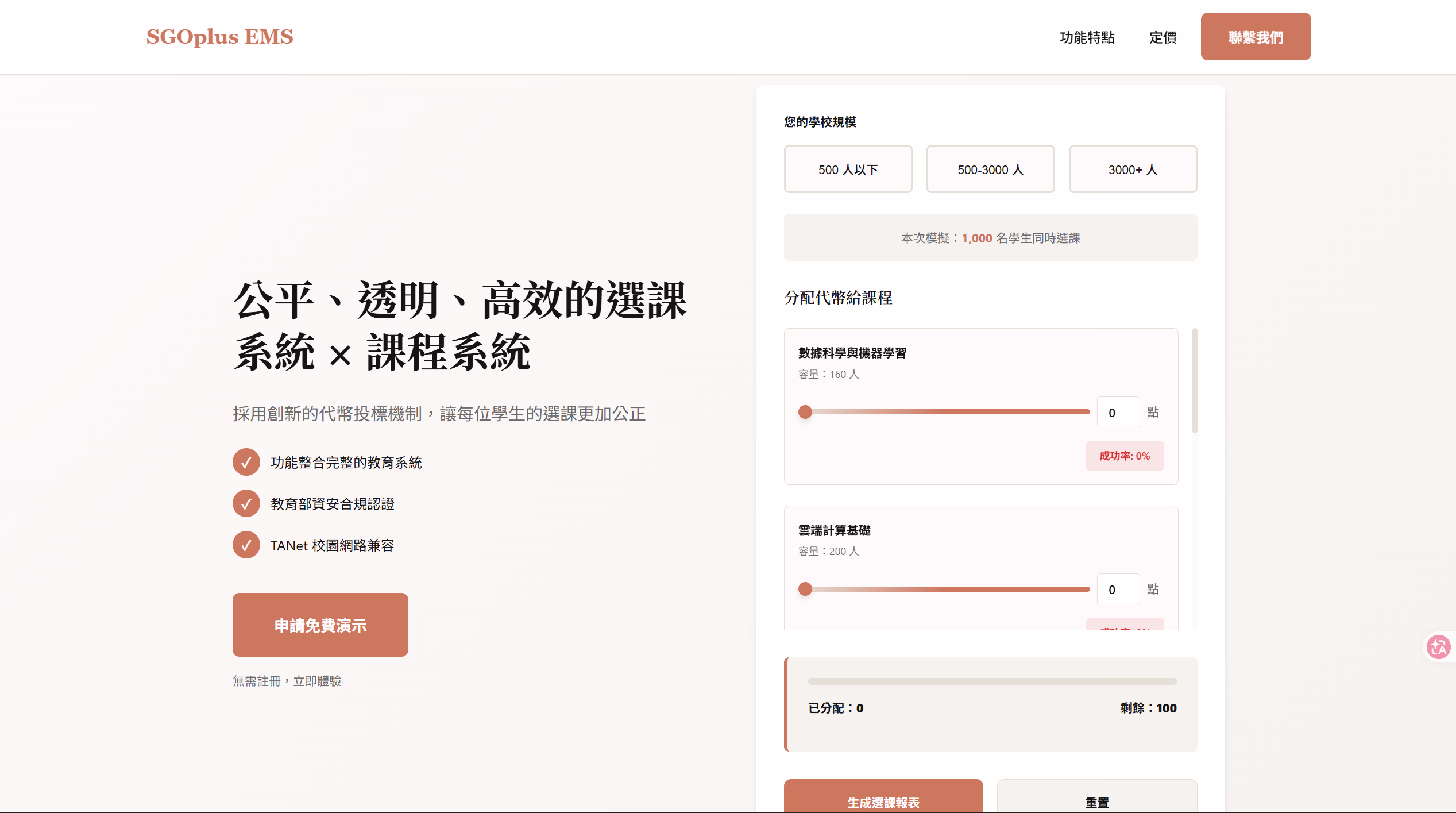This screenshot has height=813, width=1456.
Task: Select the 500-3000 人 school size
Action: (990, 169)
